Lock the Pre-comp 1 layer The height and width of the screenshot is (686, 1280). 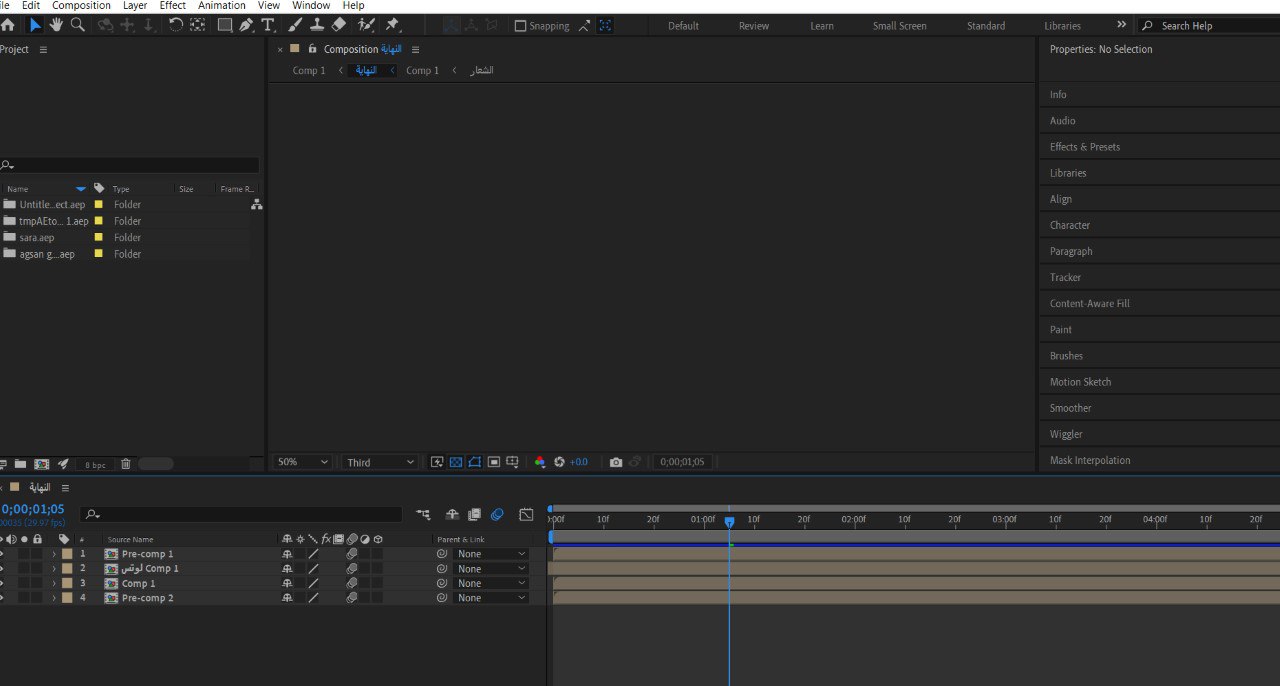(37, 554)
